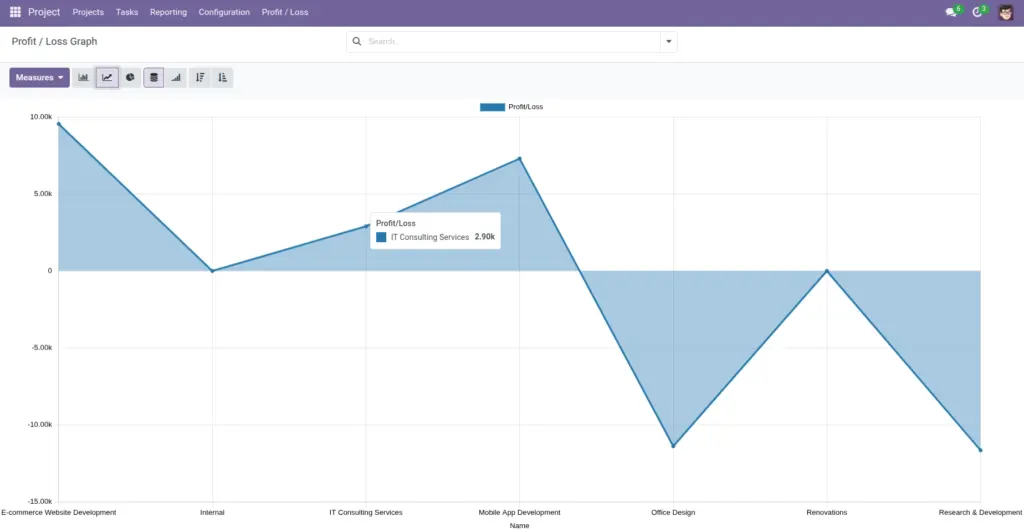1024x532 pixels.
Task: Toggle the stacked chart mode
Action: [153, 78]
